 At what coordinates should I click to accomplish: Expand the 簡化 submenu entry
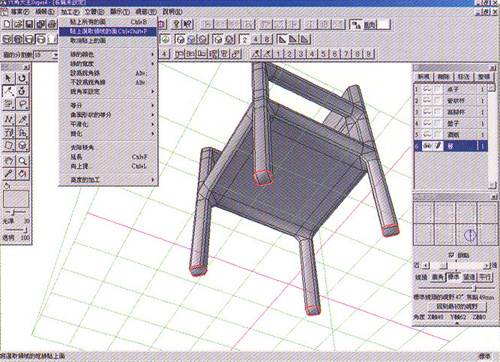tap(107, 133)
